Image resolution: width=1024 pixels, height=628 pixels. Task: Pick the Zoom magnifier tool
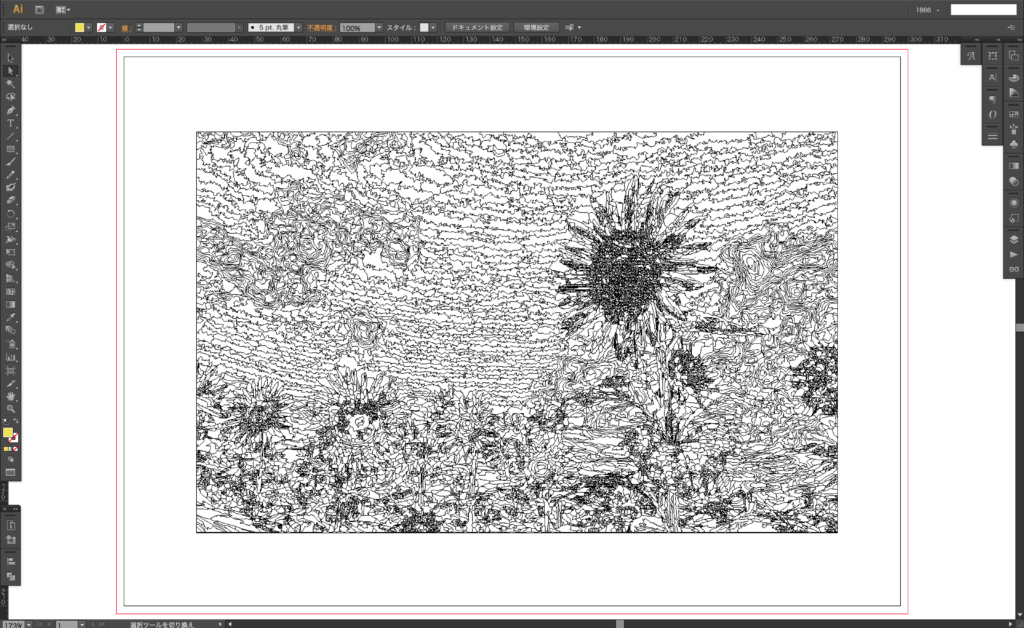(x=11, y=409)
